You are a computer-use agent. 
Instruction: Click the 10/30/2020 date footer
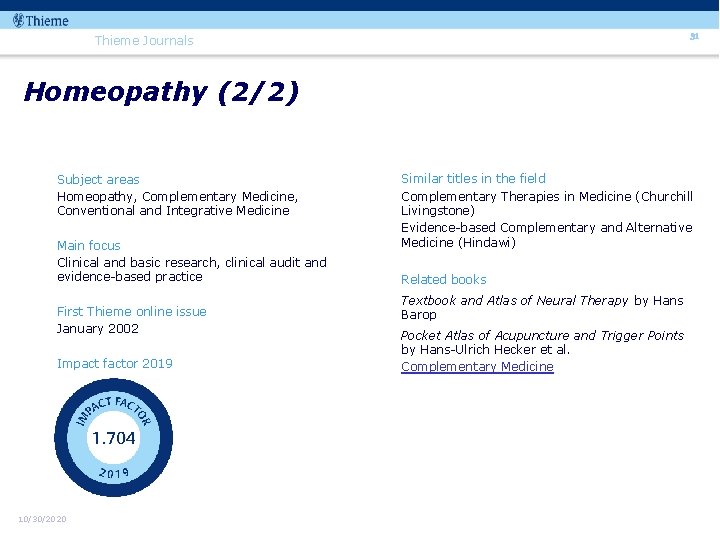coord(42,519)
